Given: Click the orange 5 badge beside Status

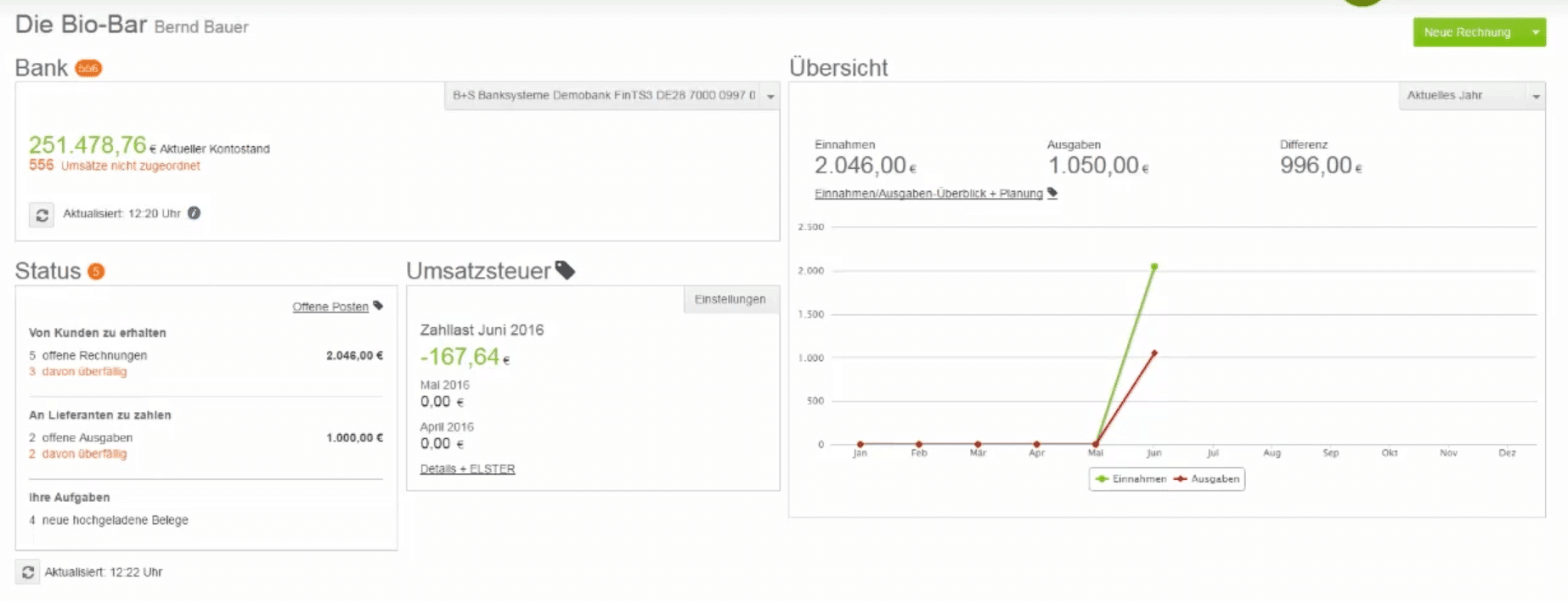Looking at the screenshot, I should (x=96, y=272).
